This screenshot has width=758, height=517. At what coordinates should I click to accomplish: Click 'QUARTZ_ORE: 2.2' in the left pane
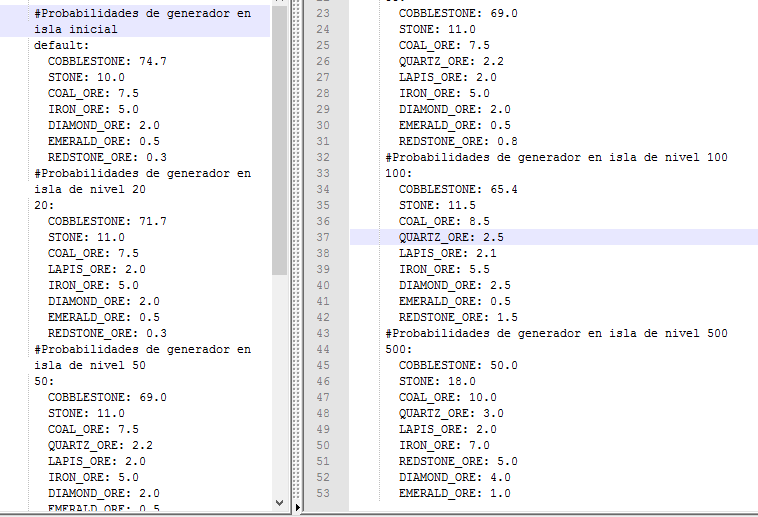tap(100, 445)
